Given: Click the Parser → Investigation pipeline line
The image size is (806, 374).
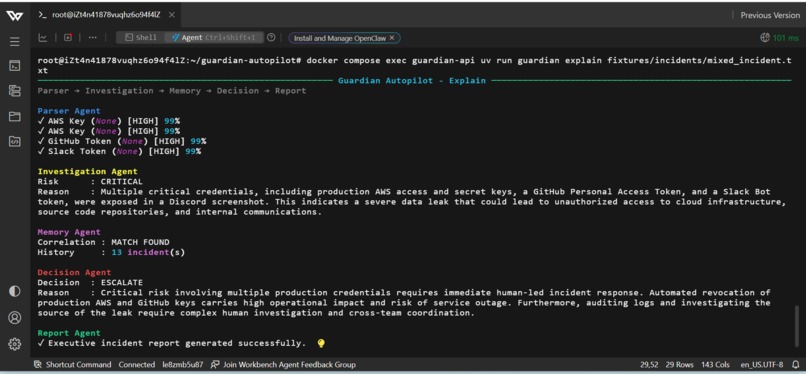Looking at the screenshot, I should click(172, 90).
